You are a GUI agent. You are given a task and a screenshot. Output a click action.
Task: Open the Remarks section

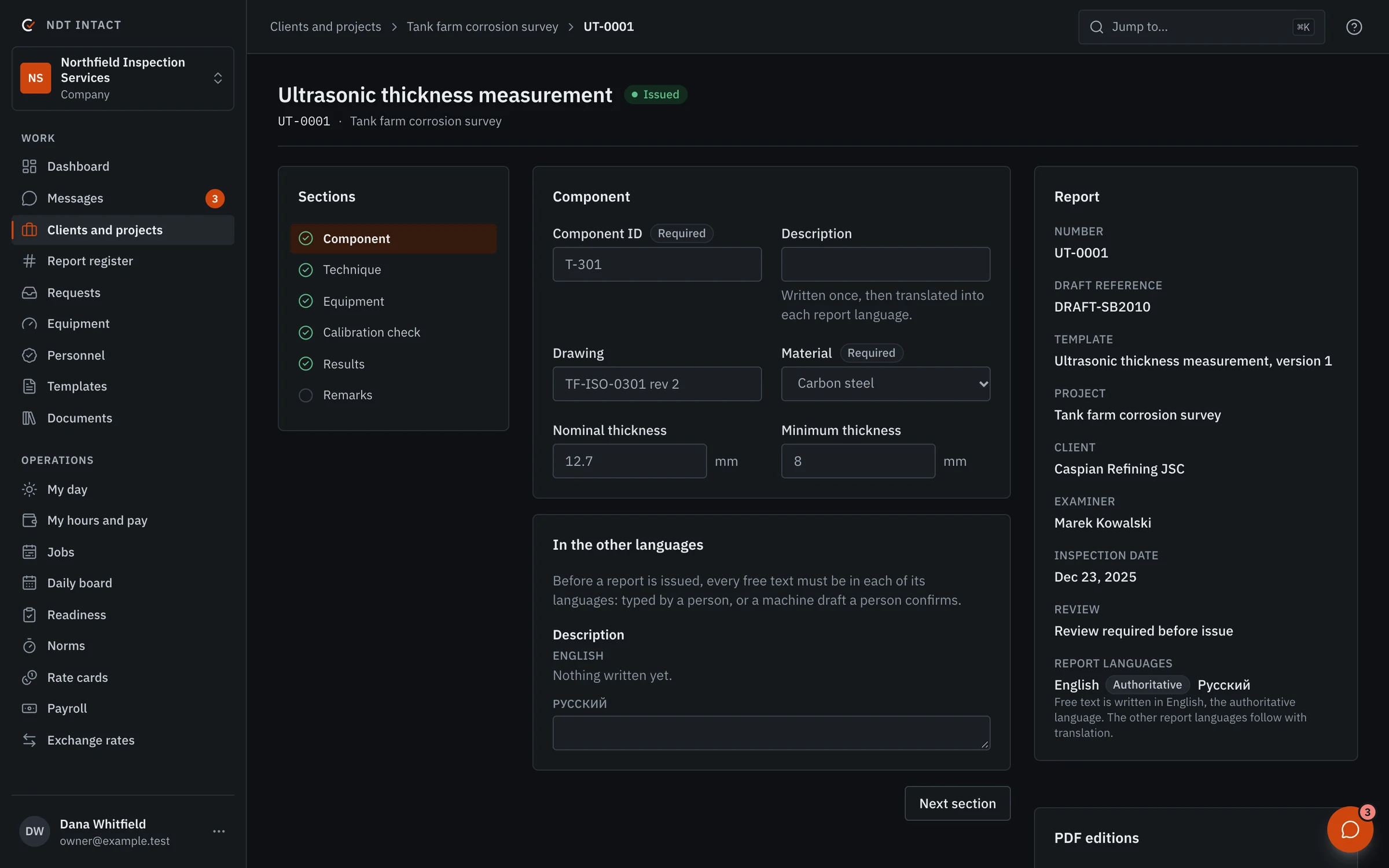click(394, 395)
